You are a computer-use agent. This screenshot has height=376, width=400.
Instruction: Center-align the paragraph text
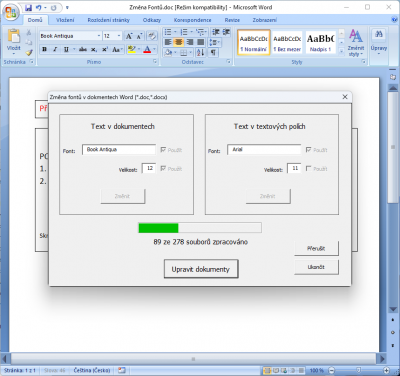[179, 42]
